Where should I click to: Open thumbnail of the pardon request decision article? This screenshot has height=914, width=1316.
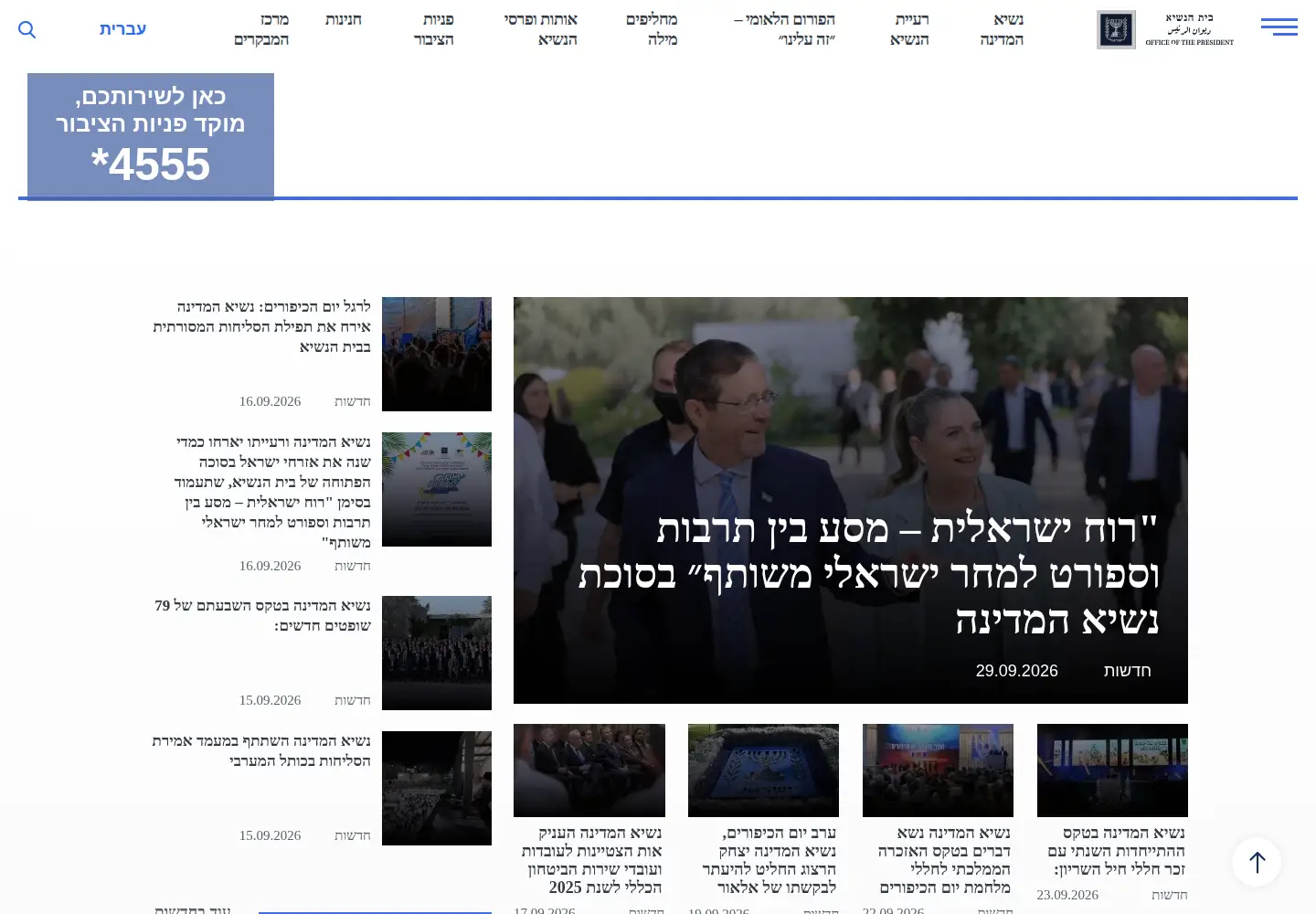point(763,771)
